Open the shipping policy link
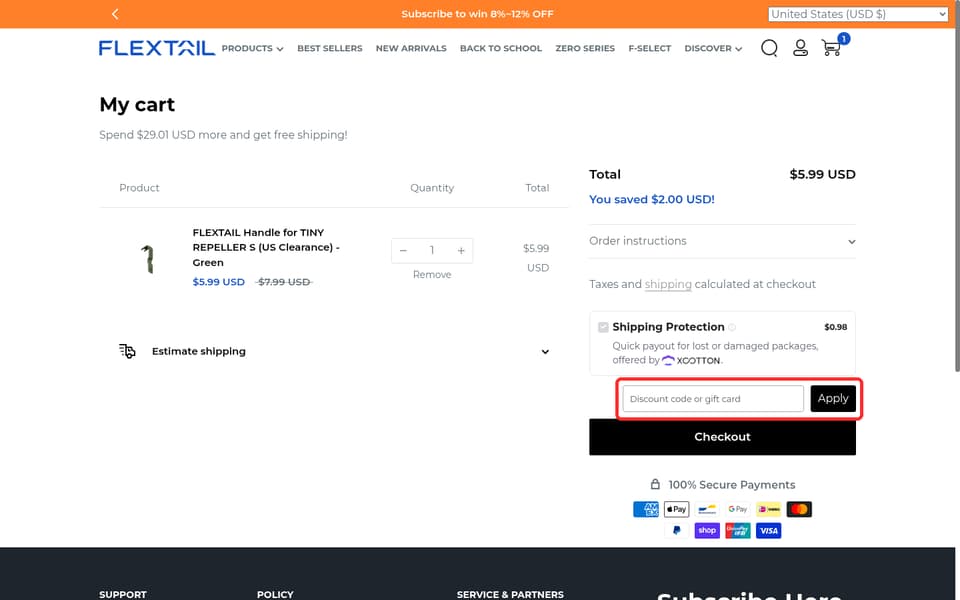This screenshot has height=600, width=960. pyautogui.click(x=668, y=284)
